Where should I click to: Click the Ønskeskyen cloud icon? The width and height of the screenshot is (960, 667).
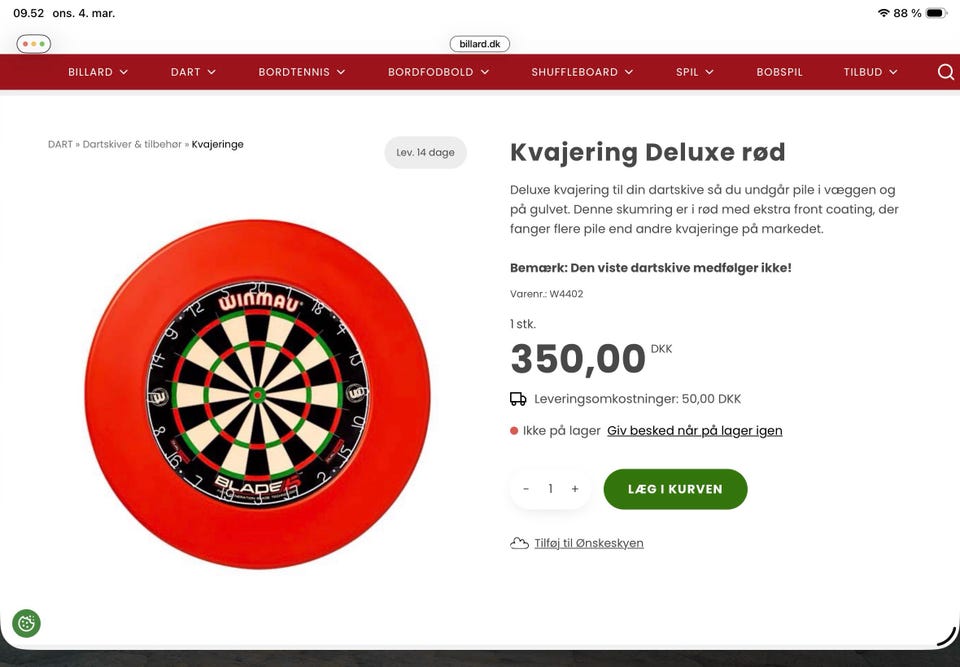519,543
